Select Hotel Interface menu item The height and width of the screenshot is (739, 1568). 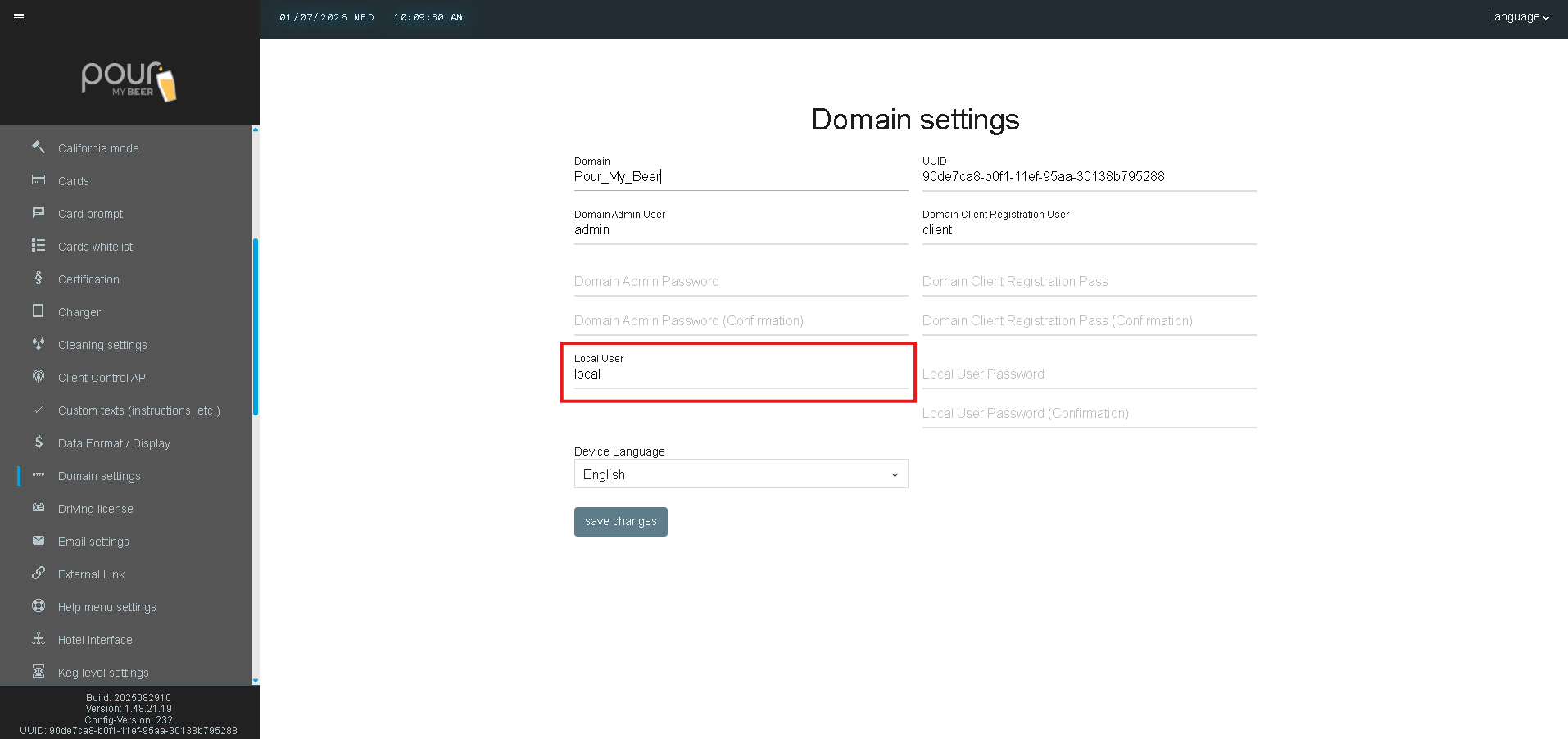tap(95, 640)
